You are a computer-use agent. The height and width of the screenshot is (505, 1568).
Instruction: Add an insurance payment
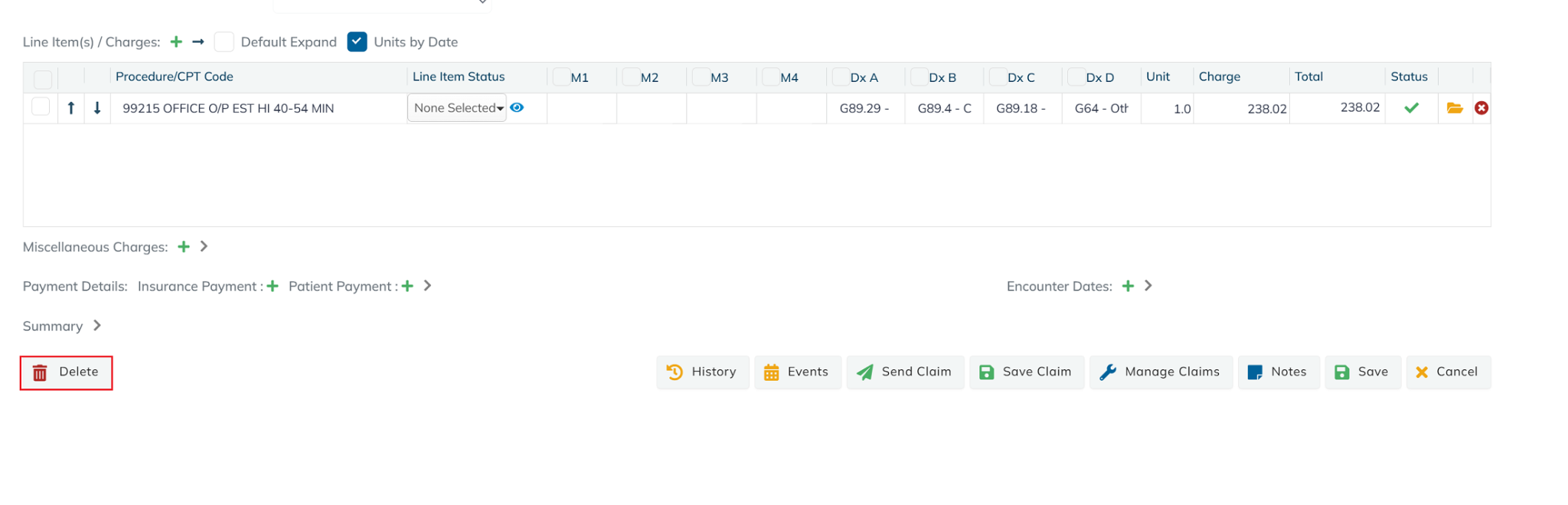click(273, 287)
